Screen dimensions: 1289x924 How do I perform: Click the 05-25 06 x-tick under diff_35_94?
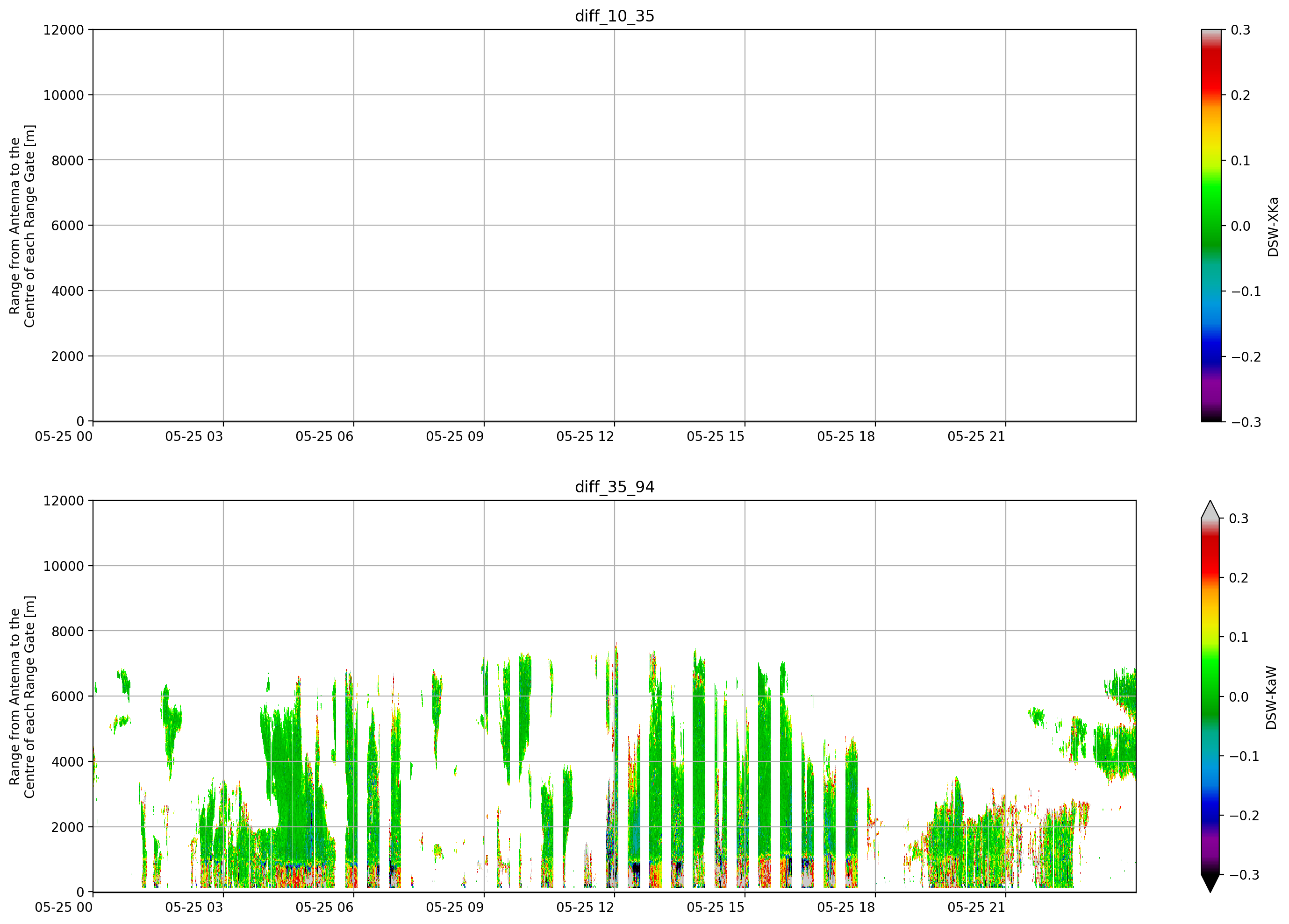pos(324,907)
